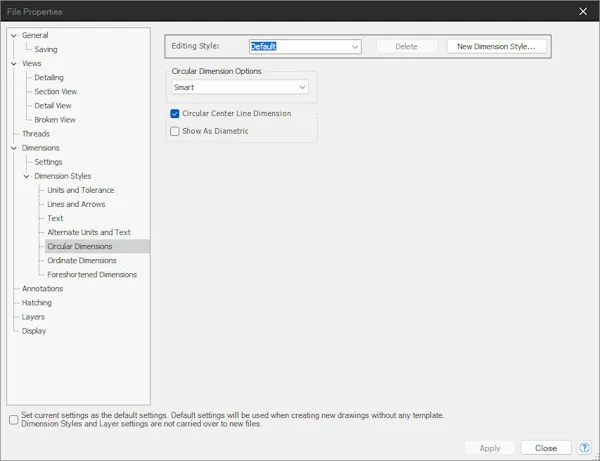This screenshot has width=600, height=461.
Task: Select Dimensions in the tree
Action: tap(40, 148)
